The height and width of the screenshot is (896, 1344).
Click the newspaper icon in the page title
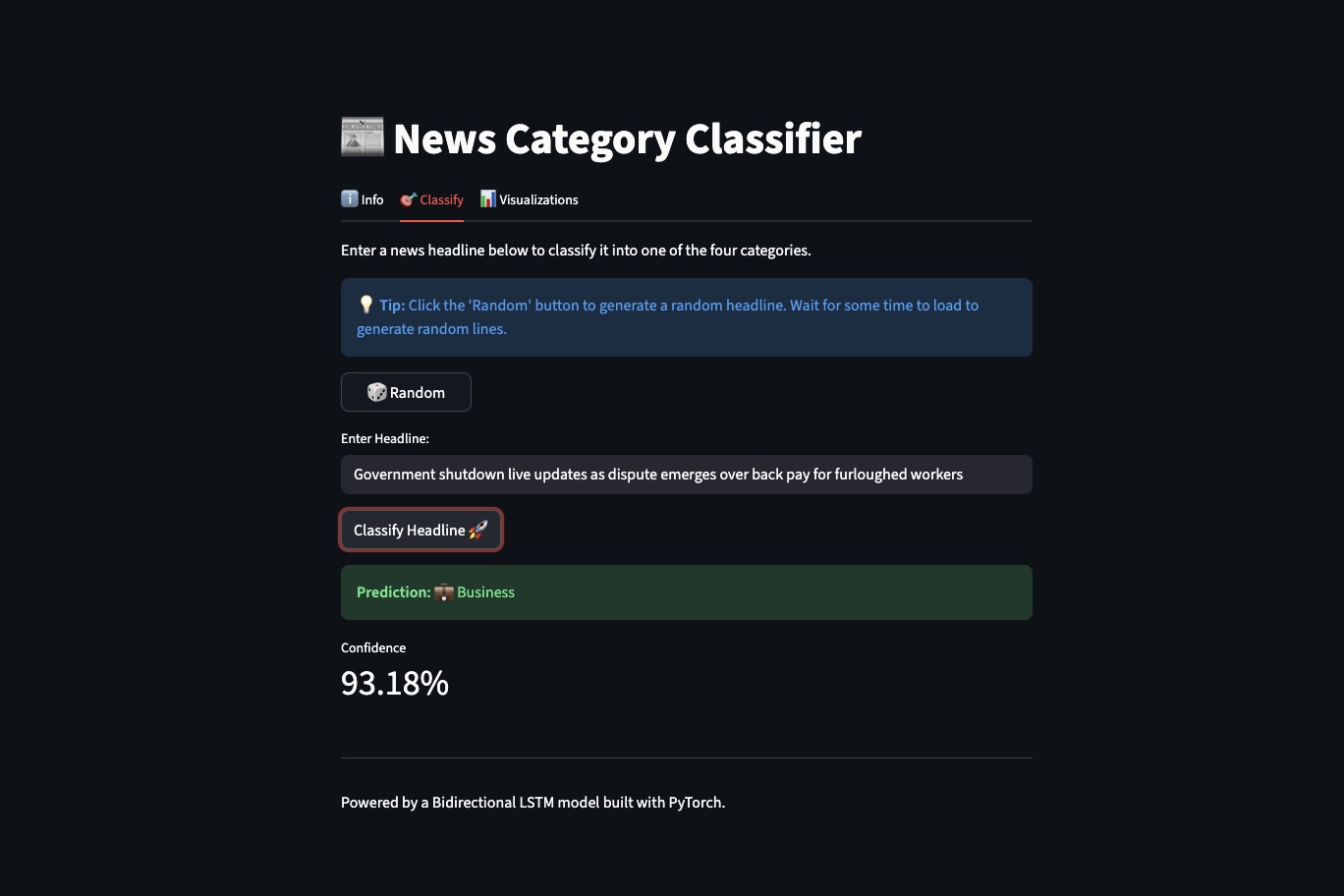363,136
